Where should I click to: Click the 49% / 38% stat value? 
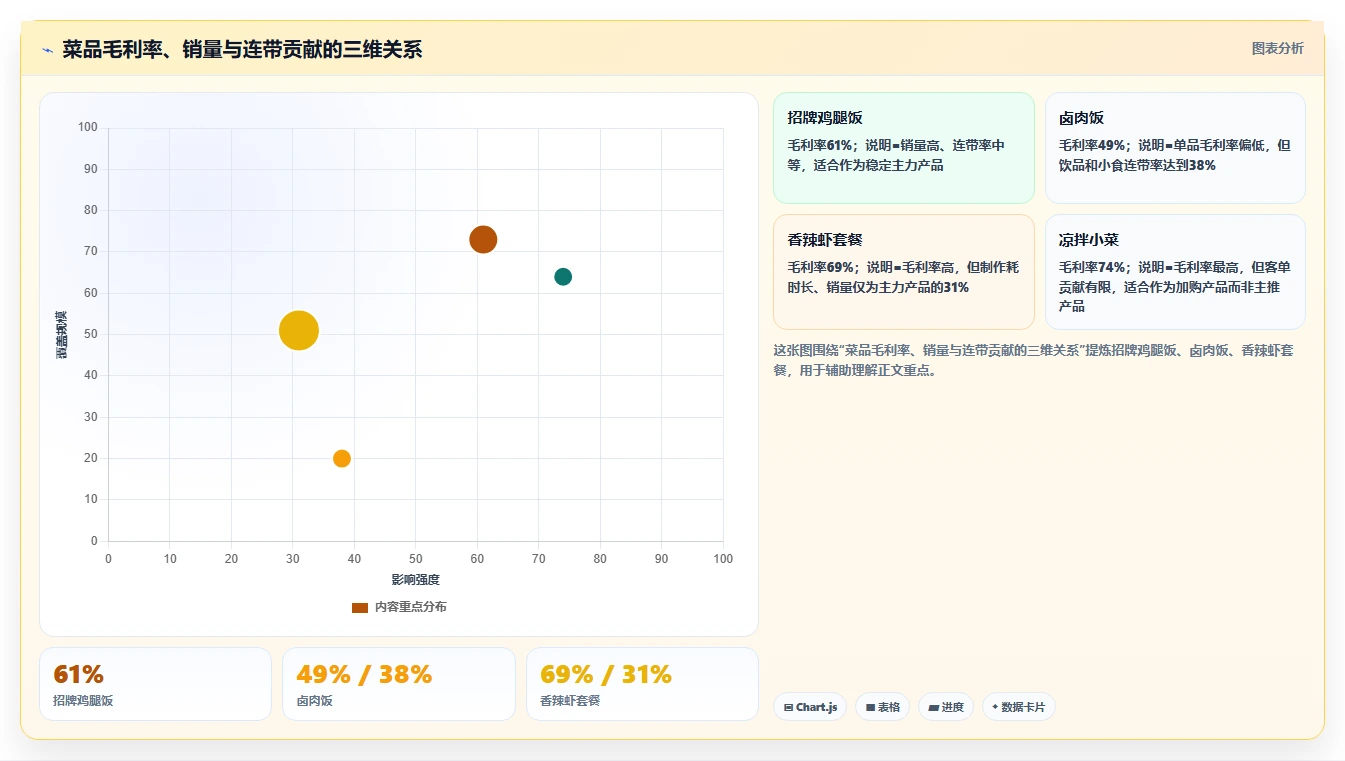click(365, 675)
